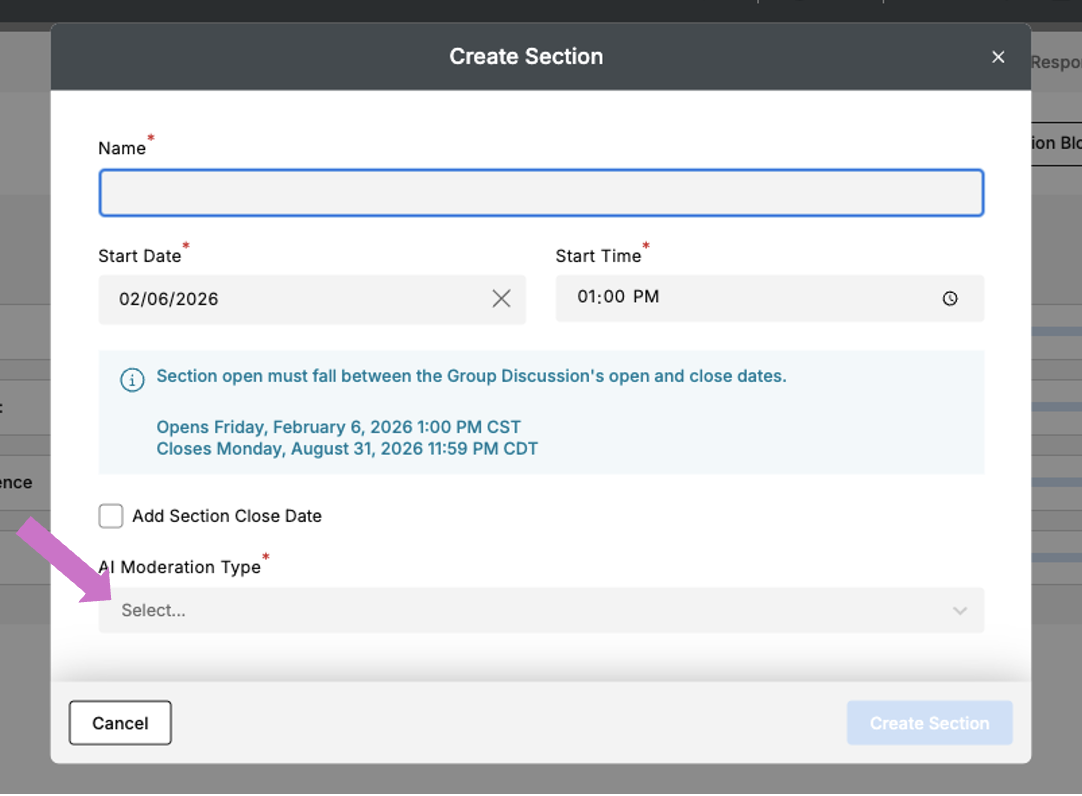Check the box beside Add Section Close Date
Viewport: 1082px width, 796px height.
click(110, 515)
